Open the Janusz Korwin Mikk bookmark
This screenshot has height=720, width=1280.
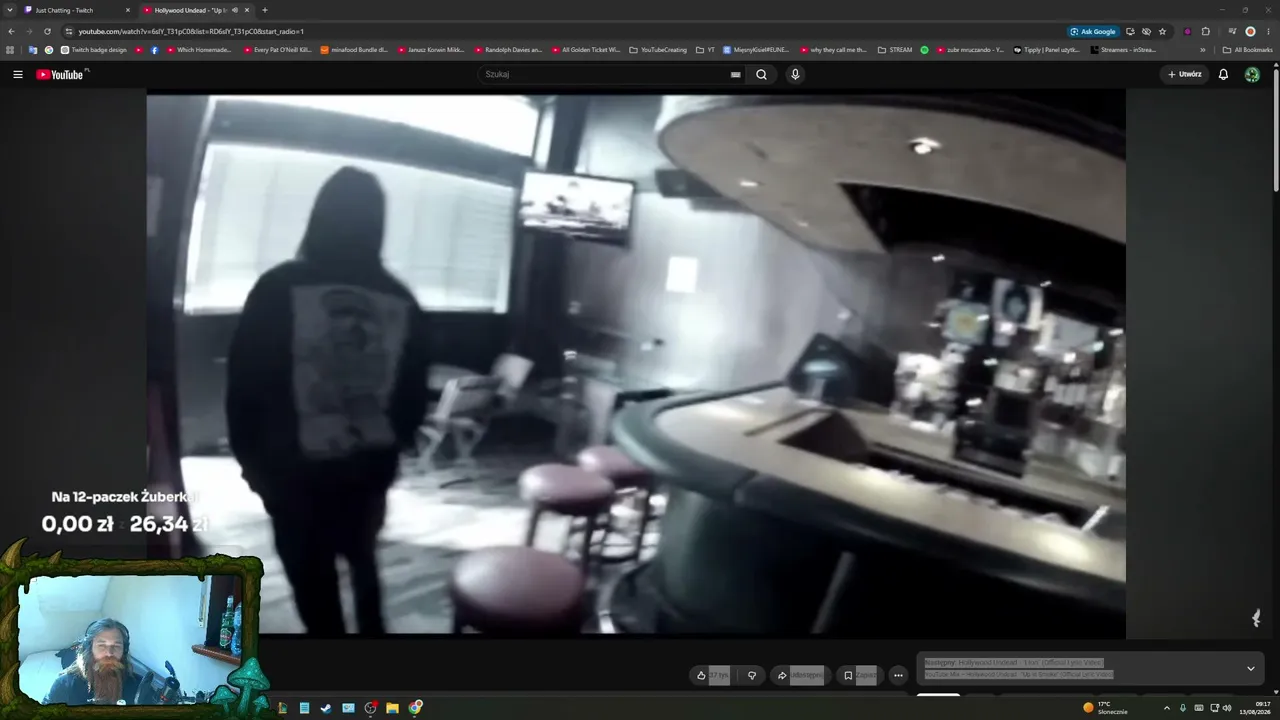point(431,50)
